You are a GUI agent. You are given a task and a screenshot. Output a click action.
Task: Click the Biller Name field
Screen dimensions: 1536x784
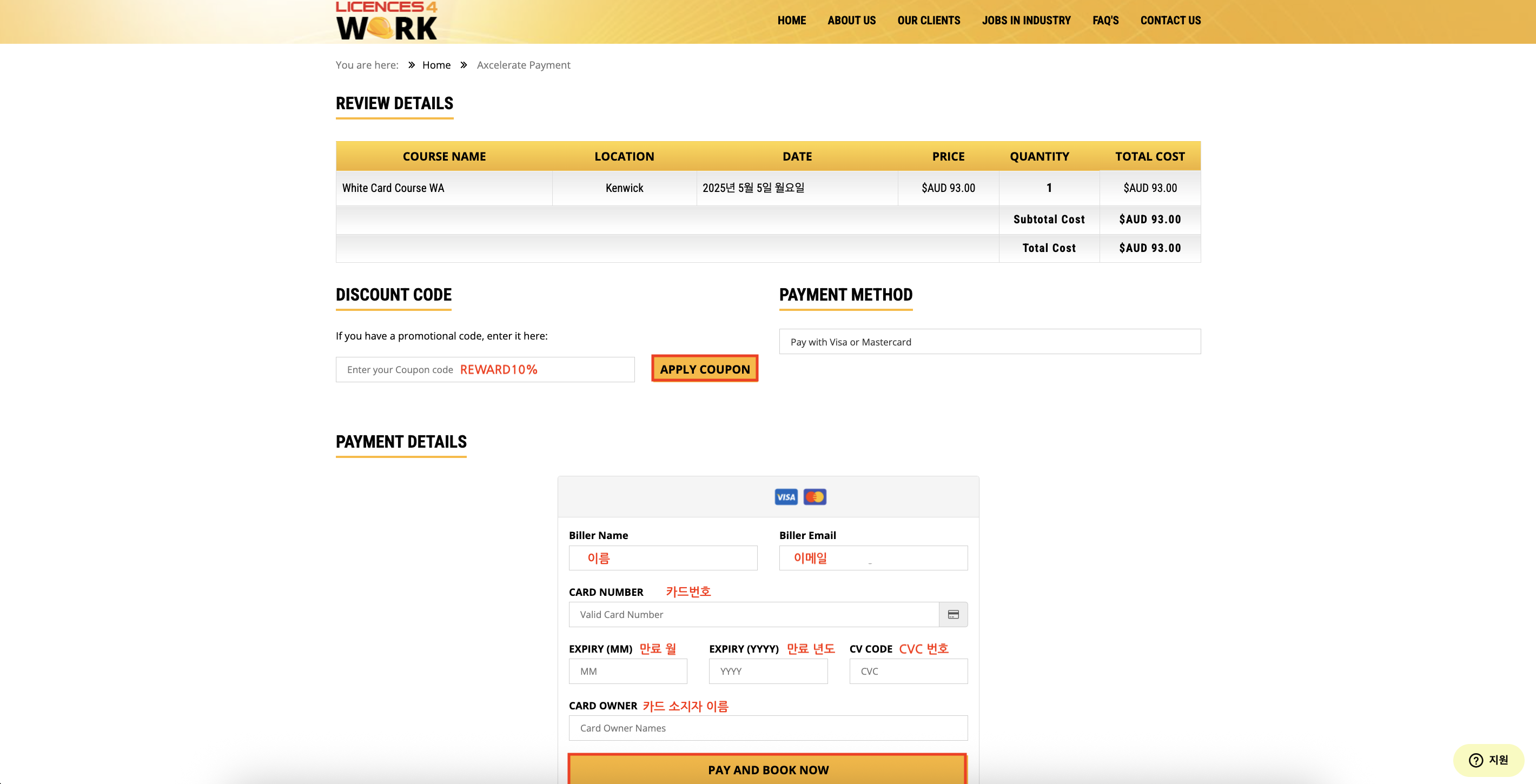click(x=663, y=558)
